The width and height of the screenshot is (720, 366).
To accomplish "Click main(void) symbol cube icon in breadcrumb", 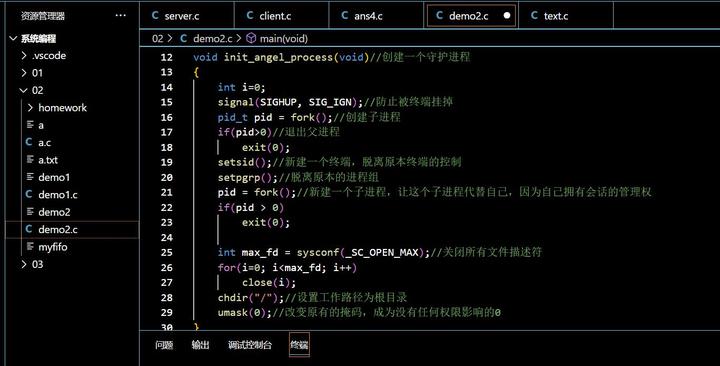I will pos(251,38).
